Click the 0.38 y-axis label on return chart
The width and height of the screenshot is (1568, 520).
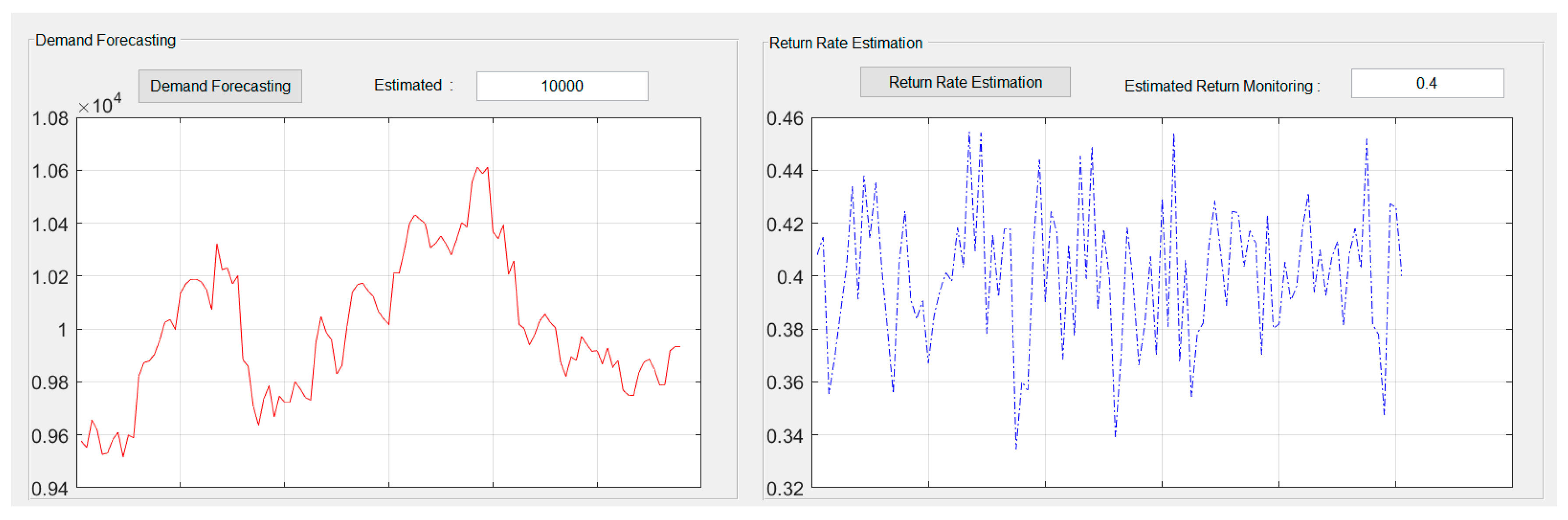784,330
